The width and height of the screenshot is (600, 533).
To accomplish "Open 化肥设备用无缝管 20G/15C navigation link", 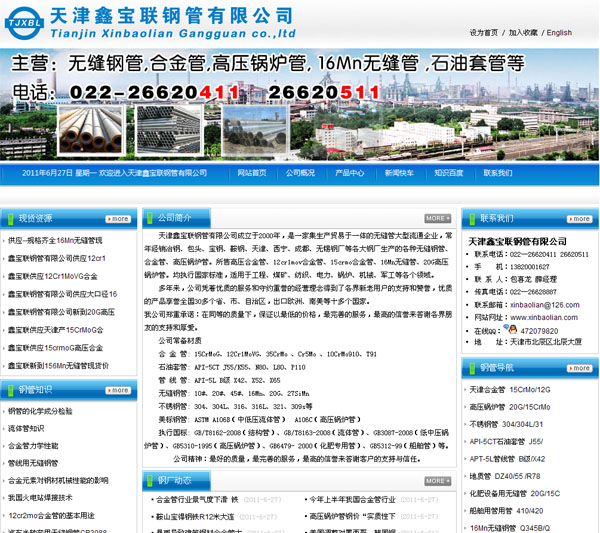I will point(515,494).
